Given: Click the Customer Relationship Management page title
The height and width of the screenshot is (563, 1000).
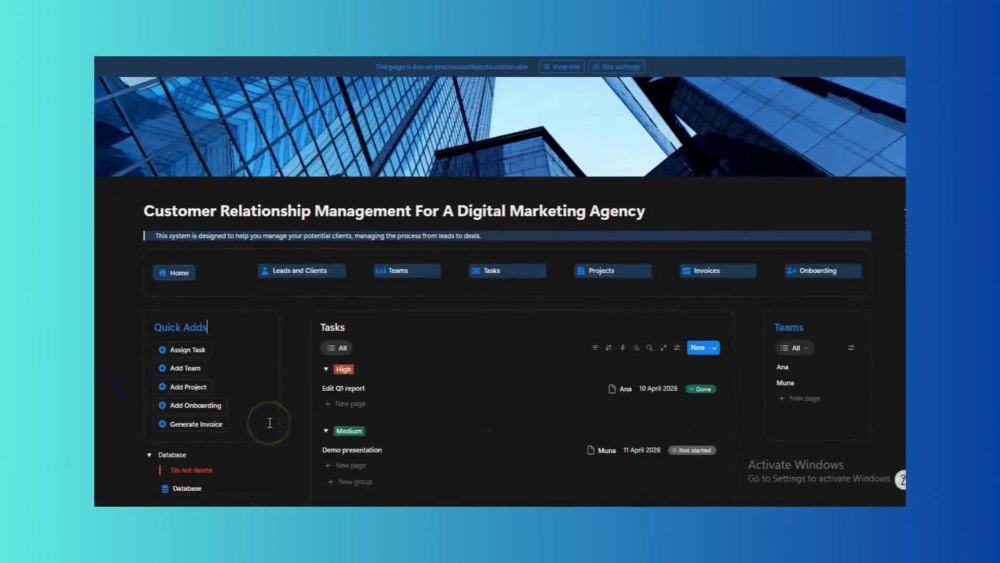Looking at the screenshot, I should click(394, 211).
